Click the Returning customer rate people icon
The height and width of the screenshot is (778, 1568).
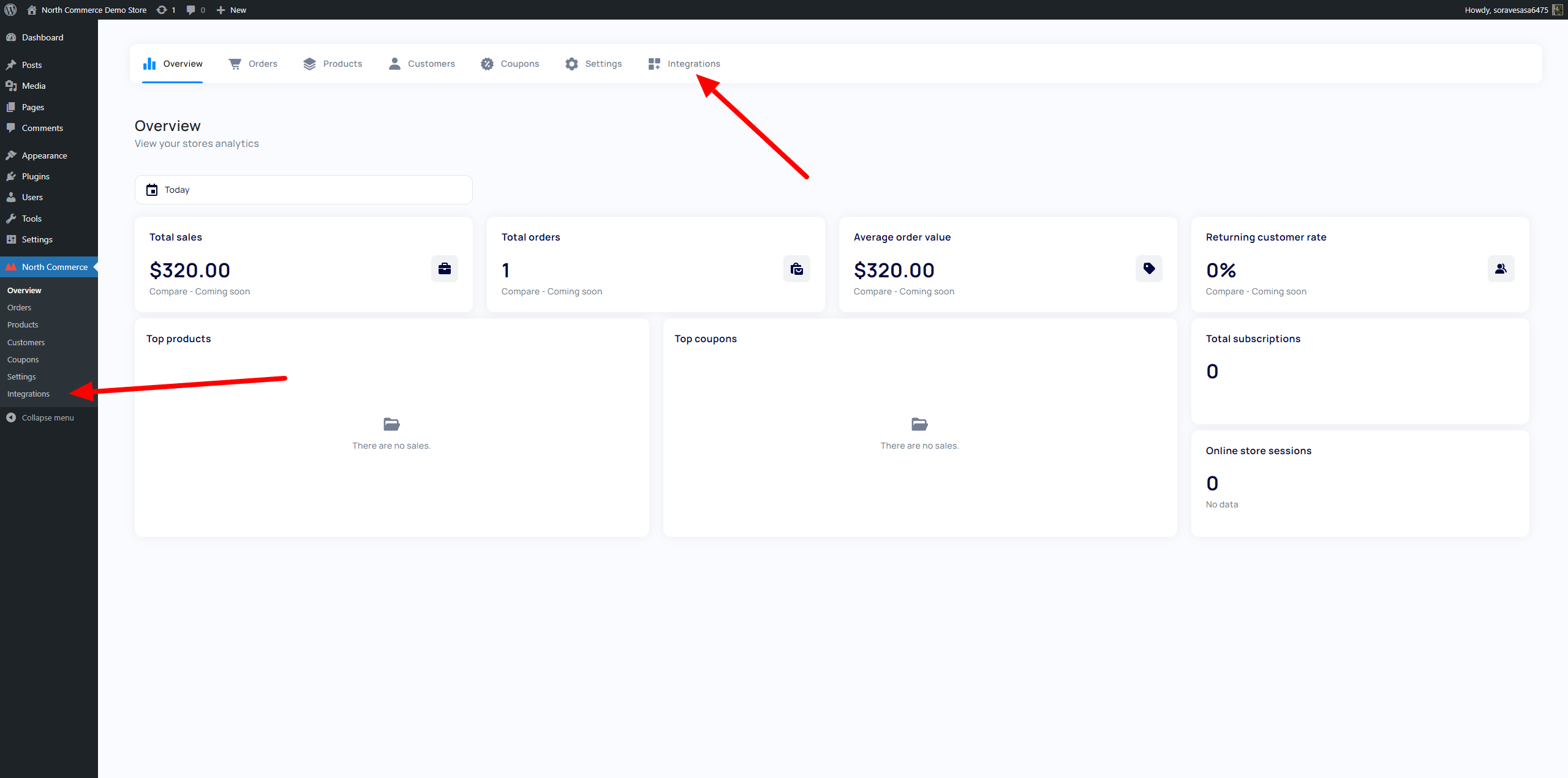pyautogui.click(x=1501, y=269)
